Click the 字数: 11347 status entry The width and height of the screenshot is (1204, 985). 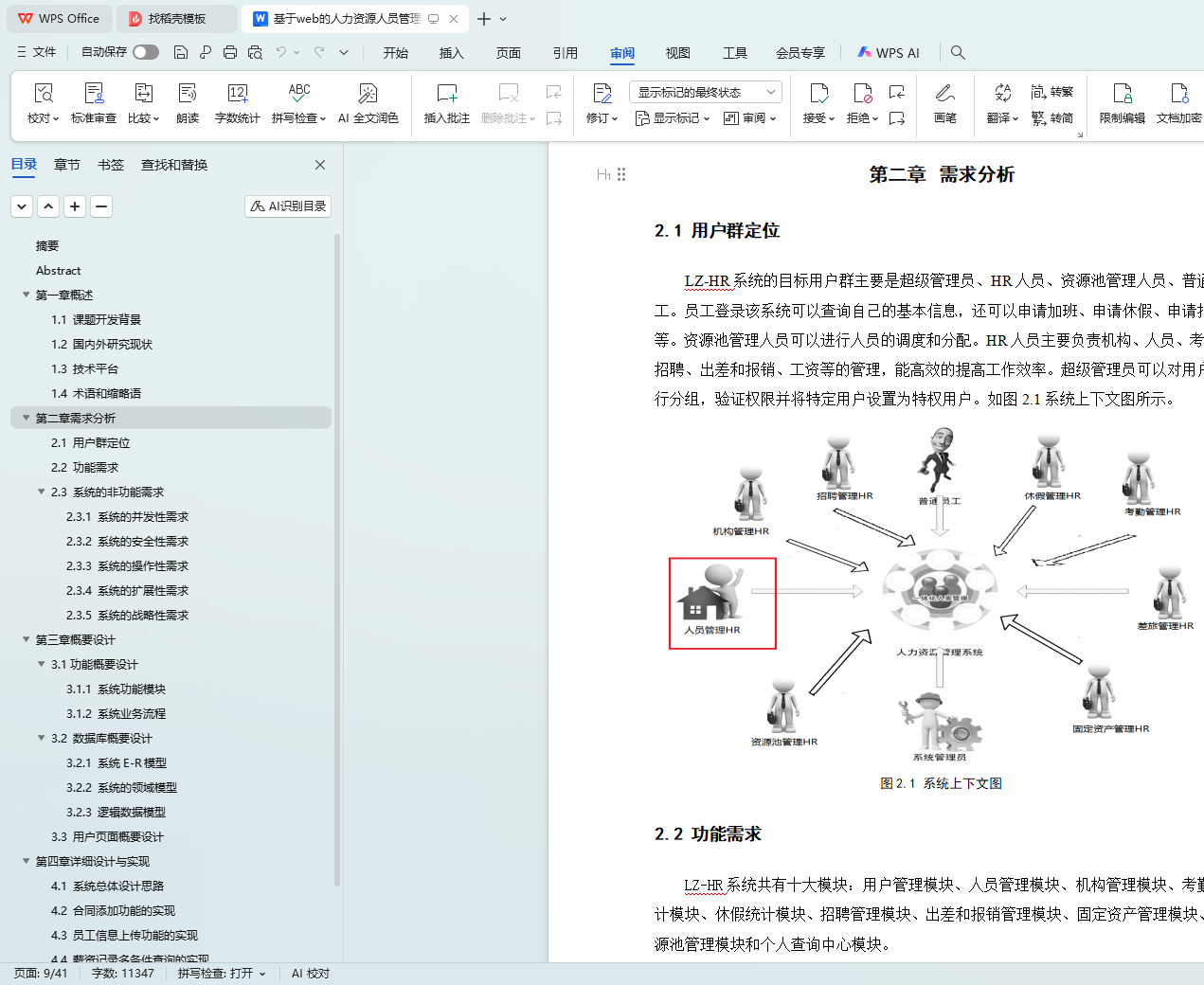(122, 974)
